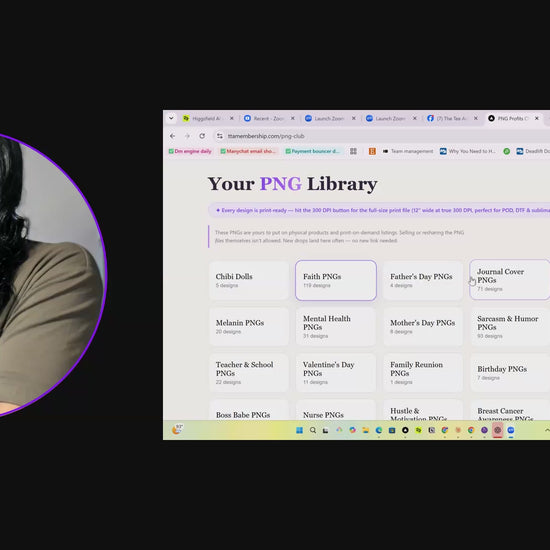Open the Journal Cover PNGs card
550x550 pixels.
(510, 280)
